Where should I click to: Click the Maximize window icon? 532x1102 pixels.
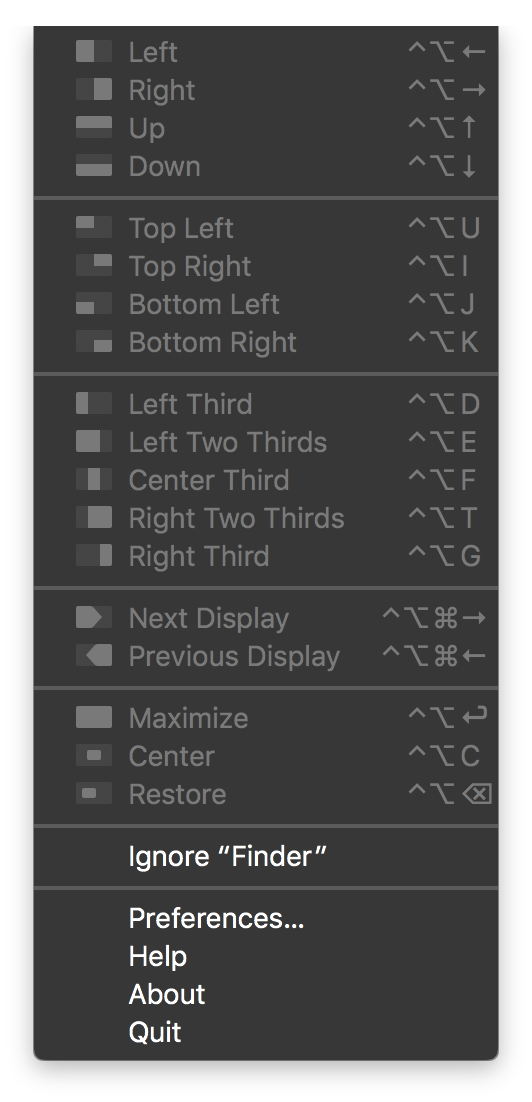tap(93, 718)
